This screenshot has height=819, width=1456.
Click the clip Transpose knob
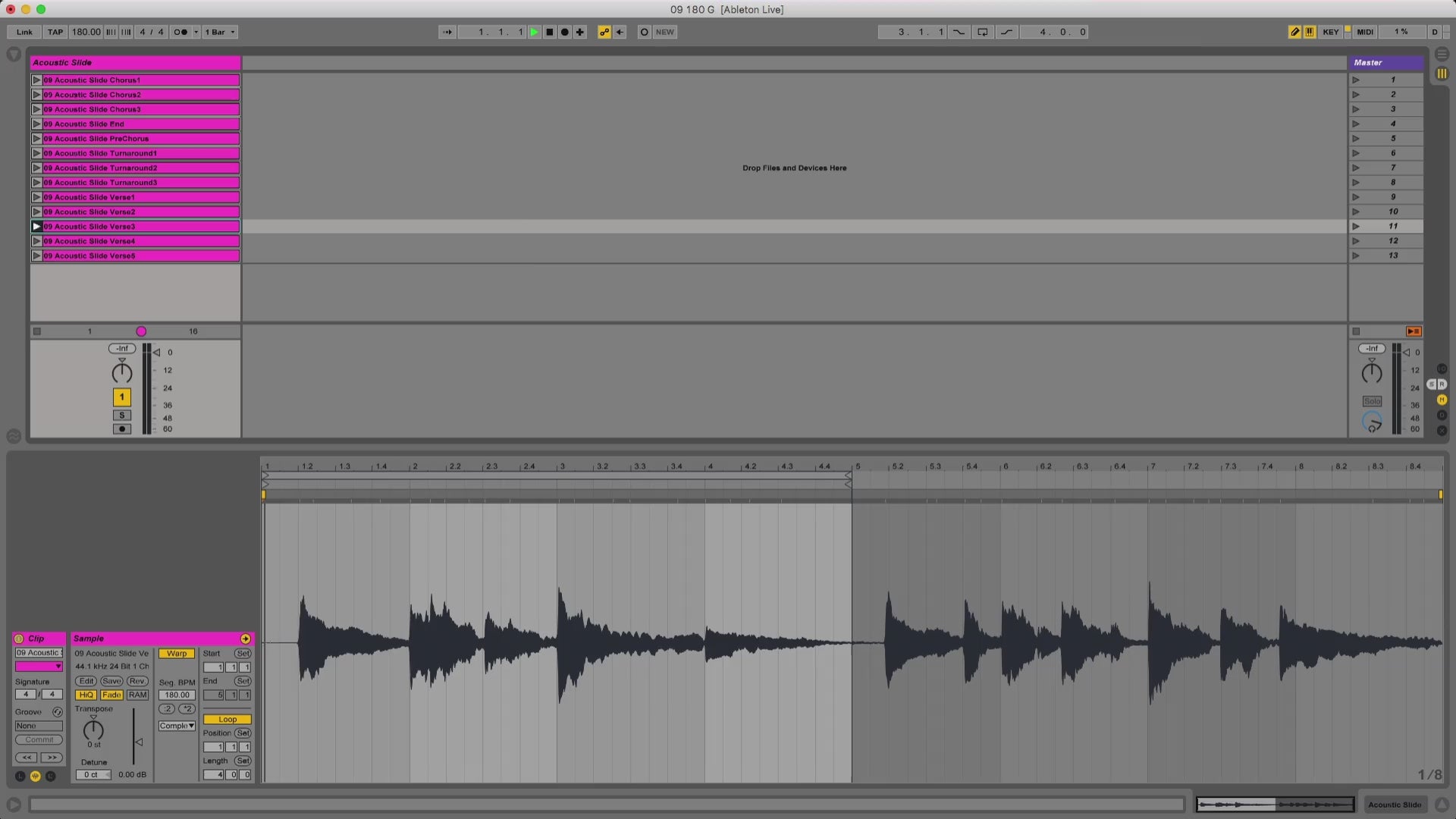point(93,730)
